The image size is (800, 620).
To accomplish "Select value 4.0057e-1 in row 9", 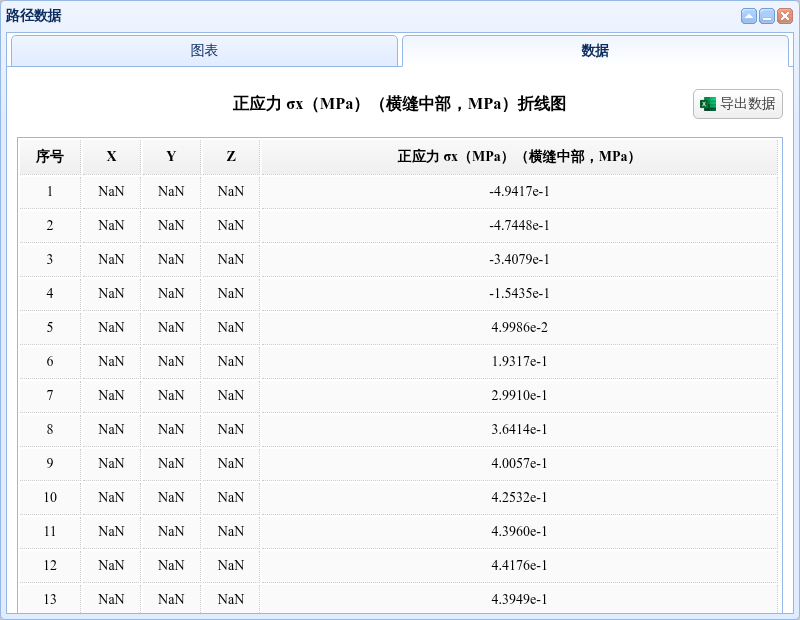I will (519, 463).
